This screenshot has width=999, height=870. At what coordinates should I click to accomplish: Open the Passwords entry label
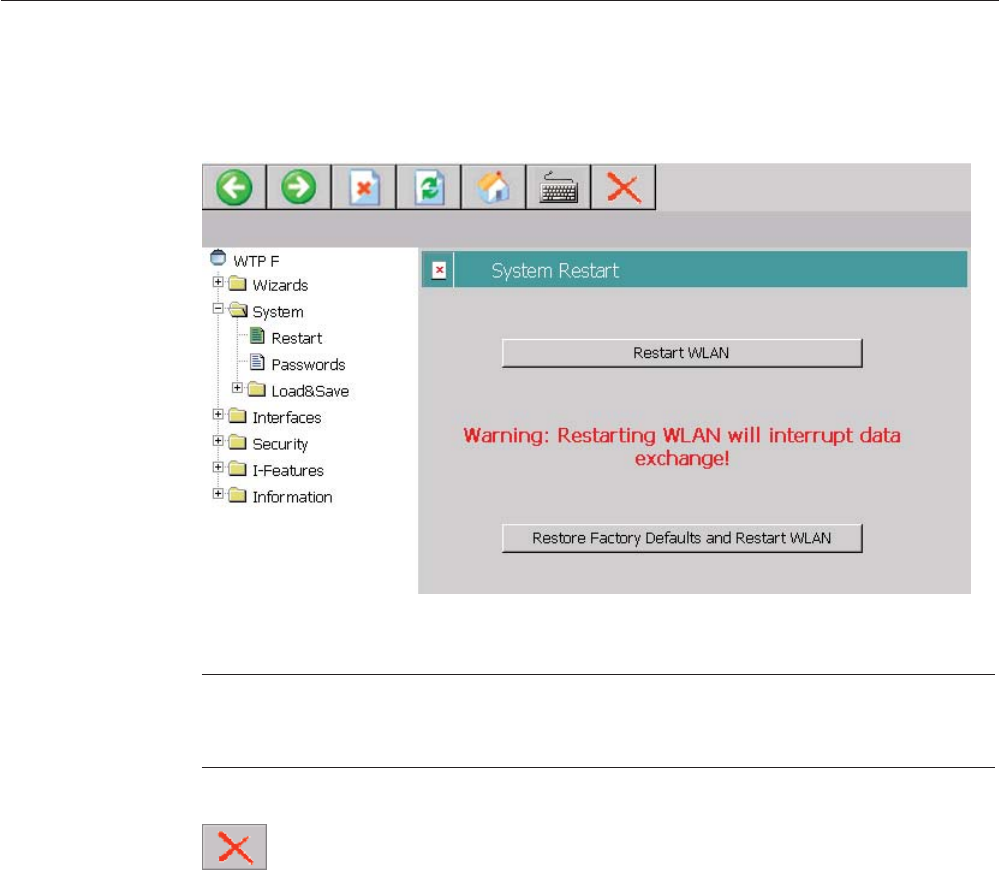tap(308, 365)
